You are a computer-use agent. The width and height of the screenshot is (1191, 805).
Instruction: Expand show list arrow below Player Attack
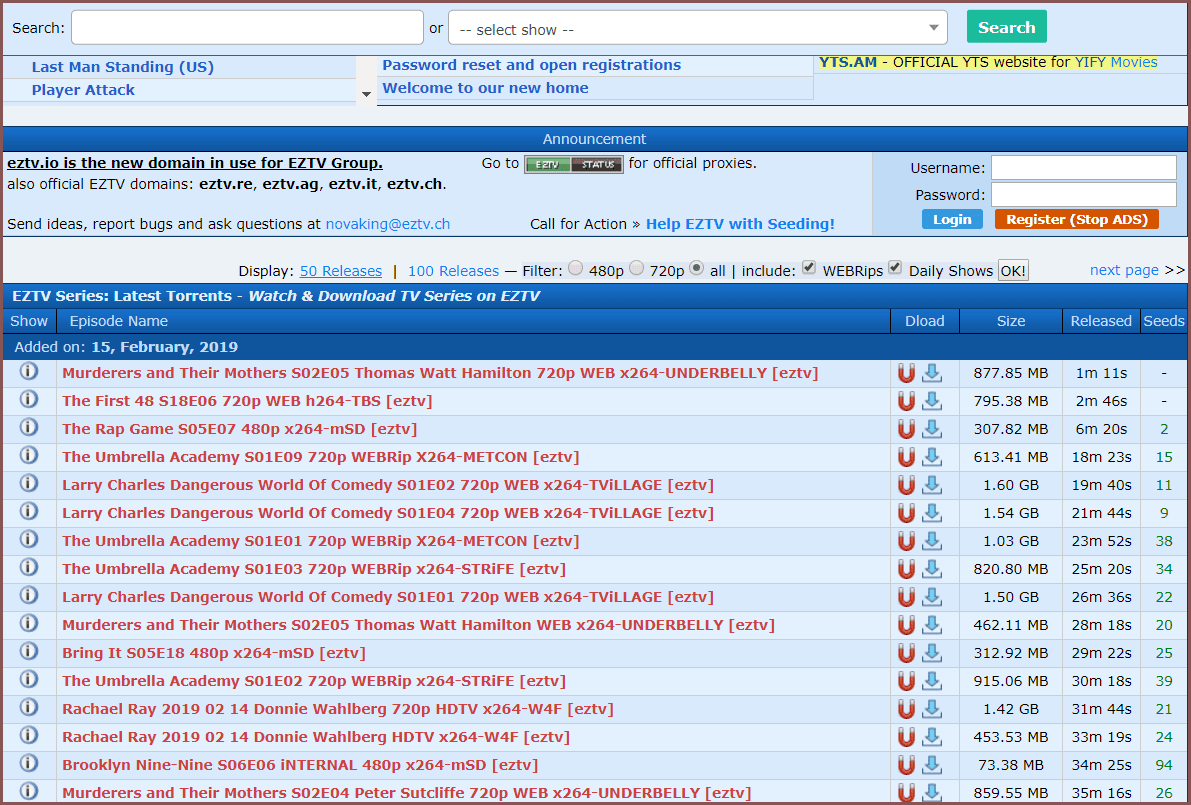click(366, 93)
